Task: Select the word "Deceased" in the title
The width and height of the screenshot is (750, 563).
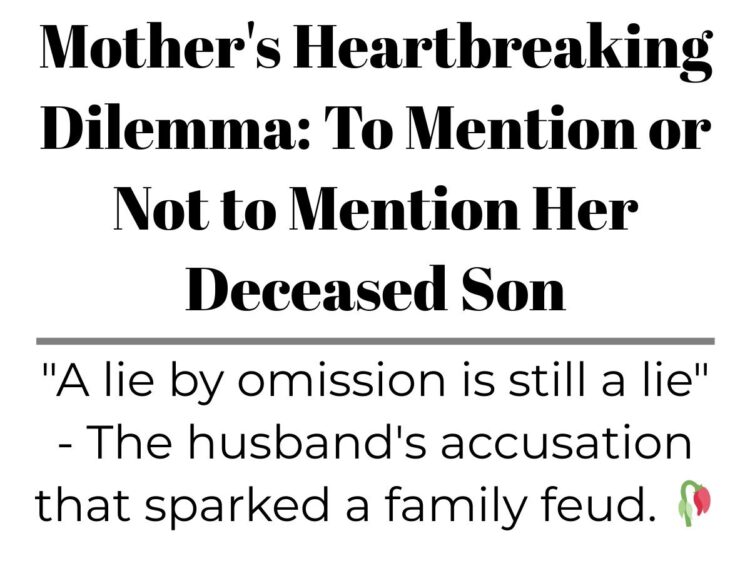Action: 312,288
